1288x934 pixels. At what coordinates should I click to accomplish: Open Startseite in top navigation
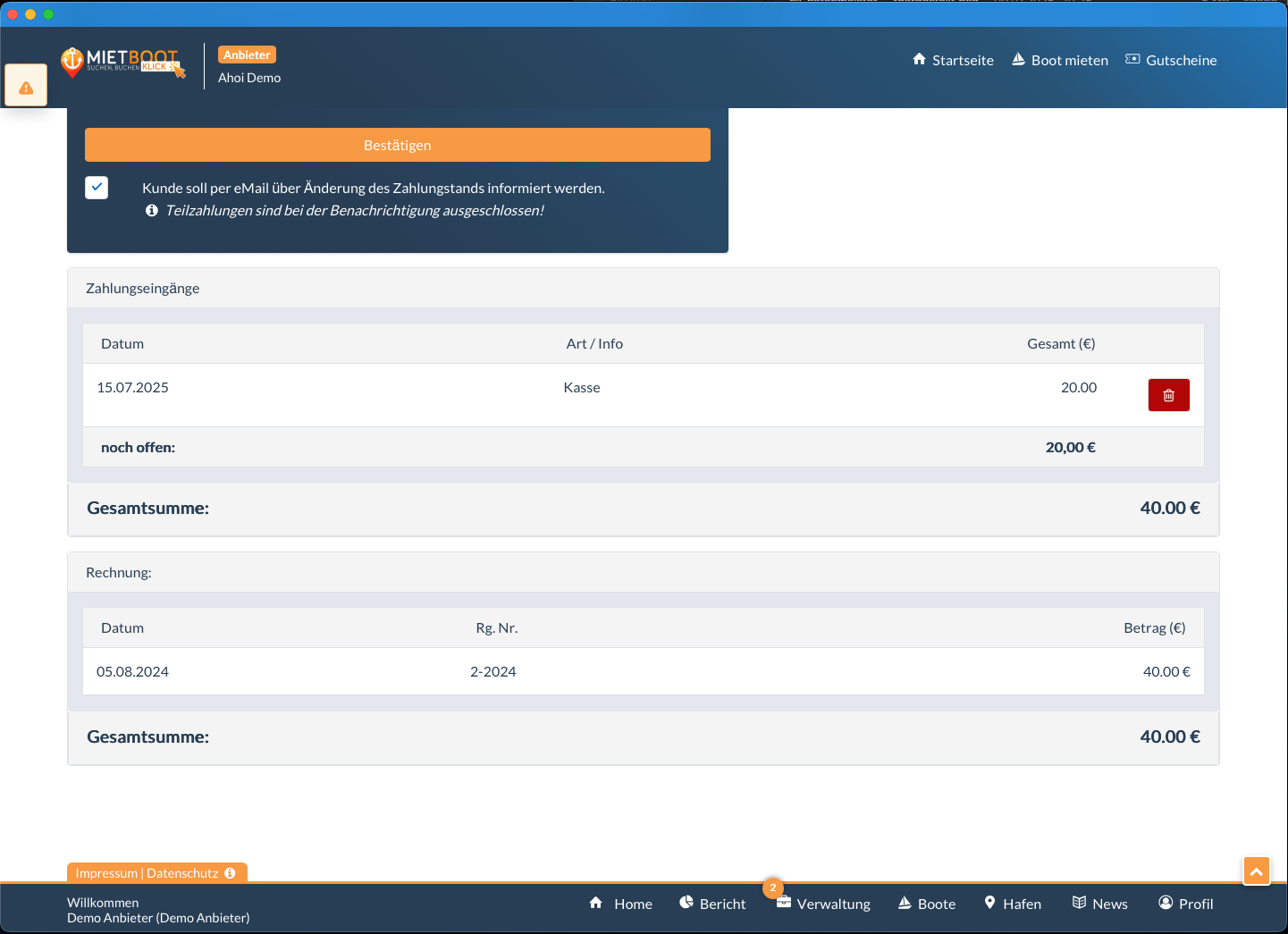(x=953, y=60)
